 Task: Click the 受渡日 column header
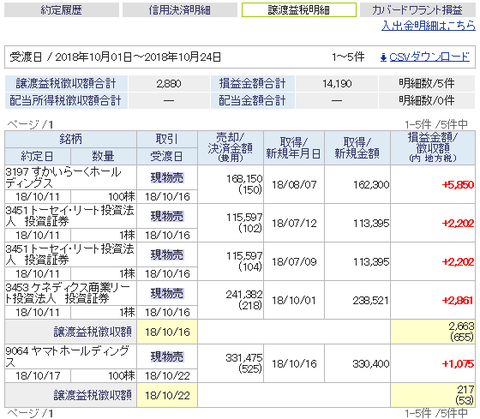[x=167, y=156]
